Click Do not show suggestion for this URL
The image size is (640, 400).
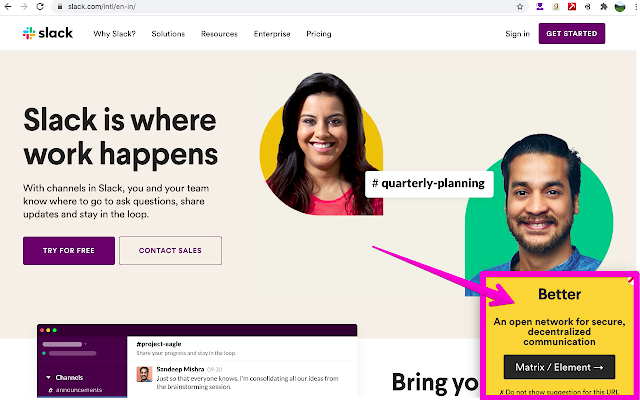[559, 392]
